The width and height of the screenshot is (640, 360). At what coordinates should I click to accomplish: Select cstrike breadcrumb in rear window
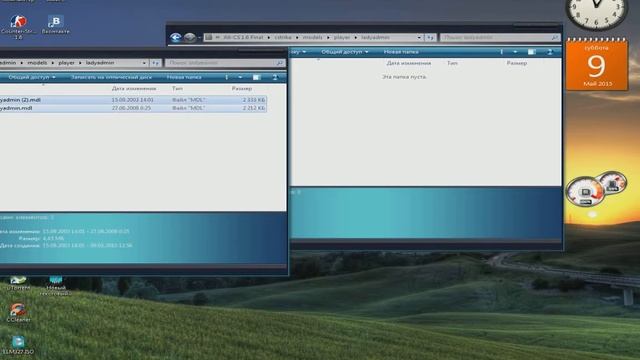click(283, 37)
